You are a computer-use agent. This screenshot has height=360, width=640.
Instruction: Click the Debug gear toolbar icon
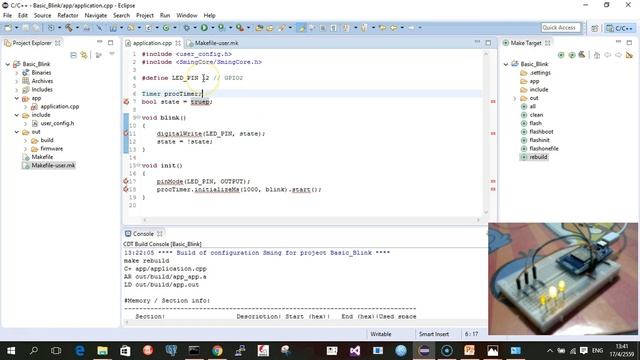pyautogui.click(x=187, y=28)
